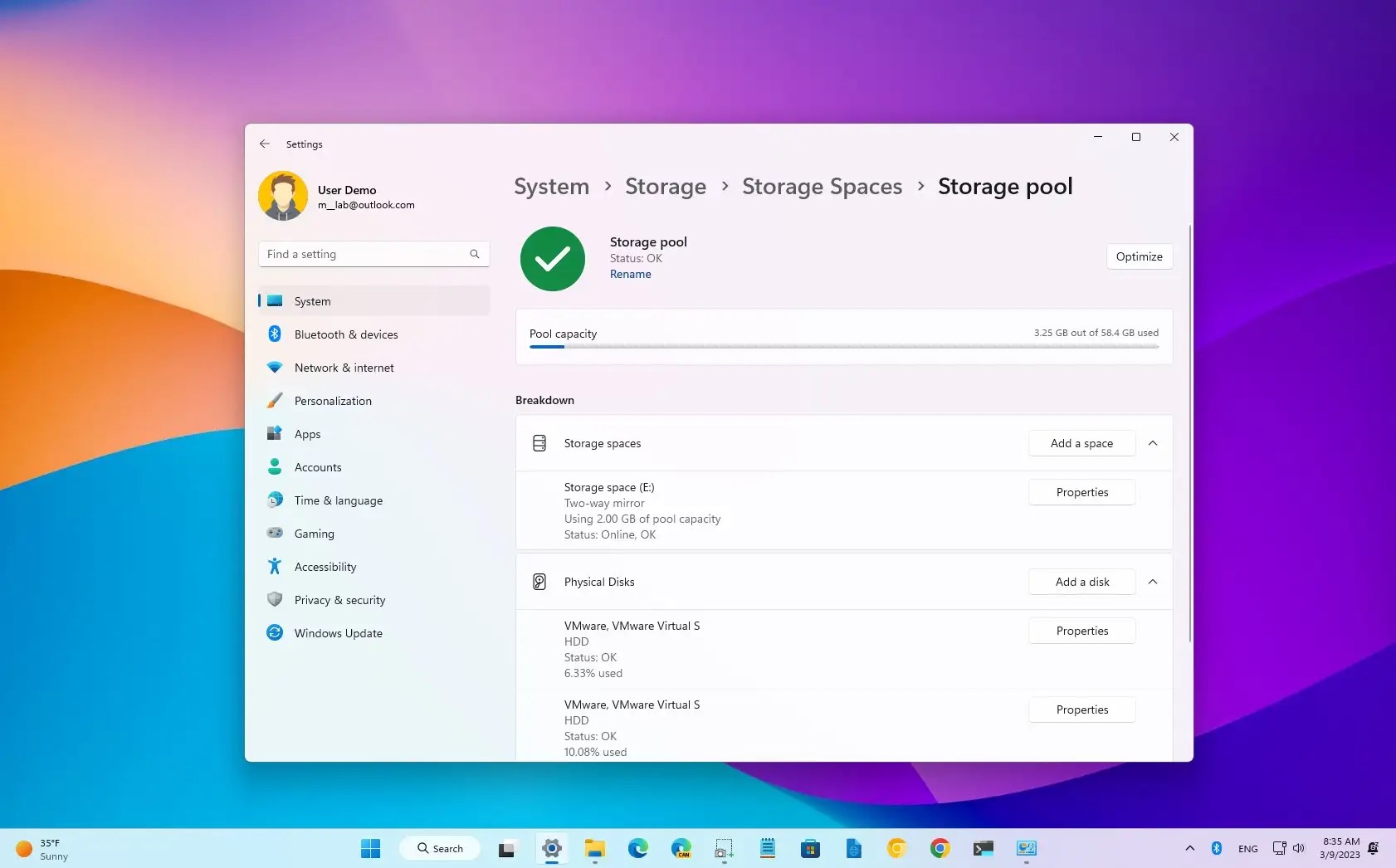Rename the storage pool
The height and width of the screenshot is (868, 1396).
pos(630,274)
